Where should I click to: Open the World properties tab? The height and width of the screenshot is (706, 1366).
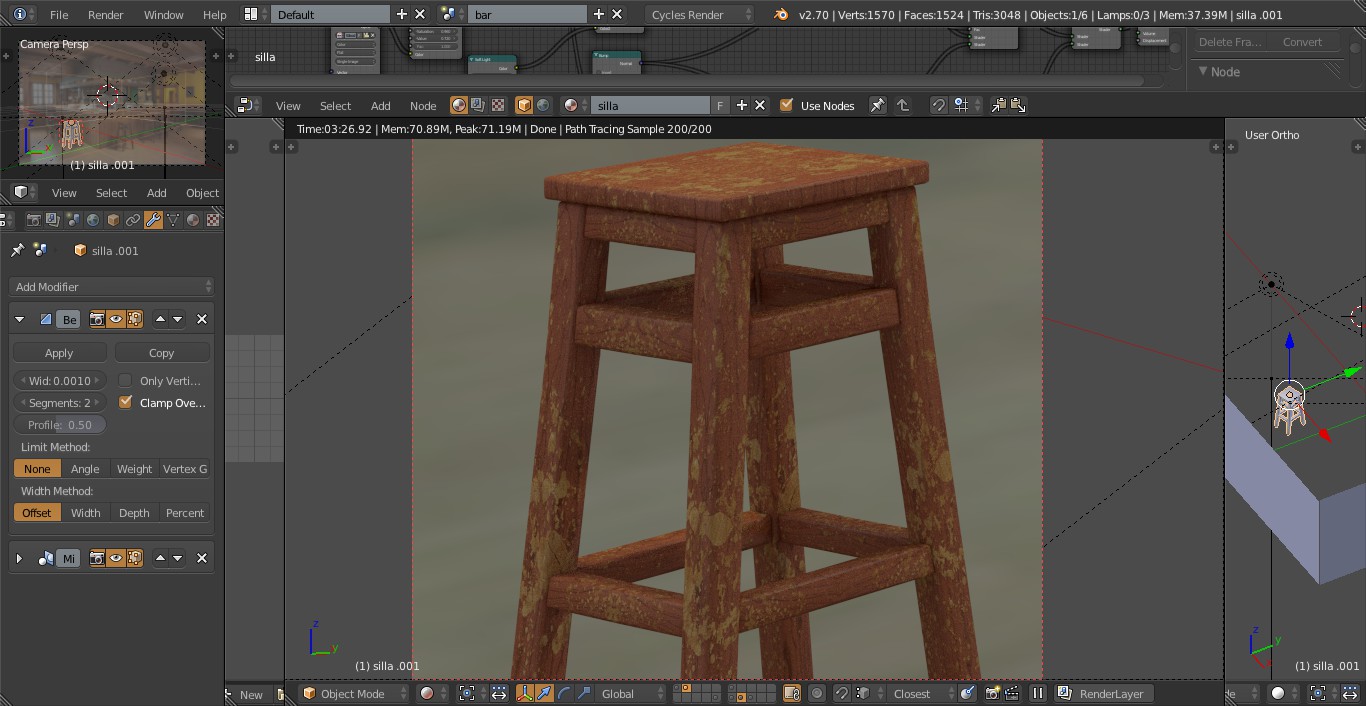tap(93, 220)
